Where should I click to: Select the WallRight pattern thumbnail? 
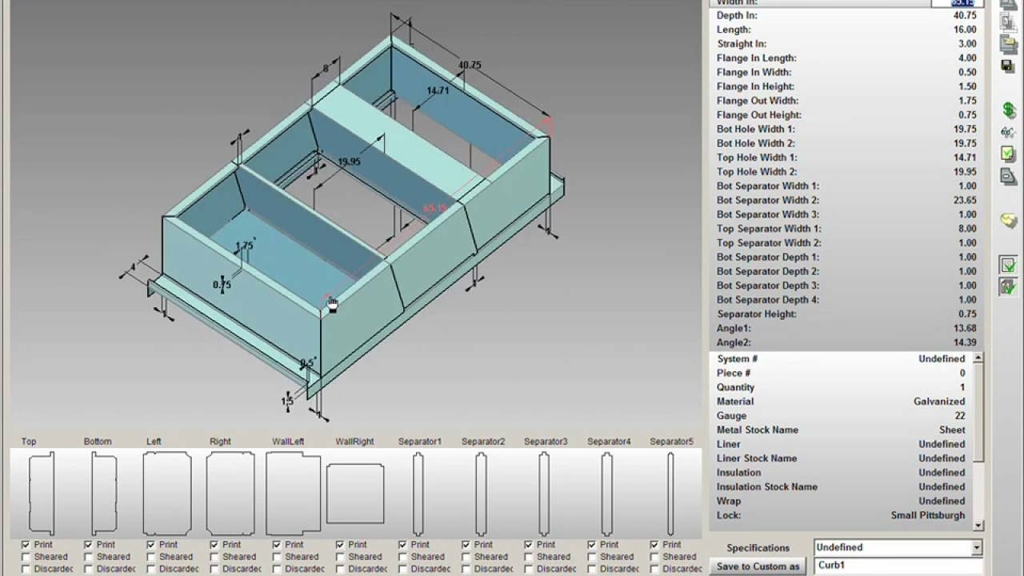(355, 493)
